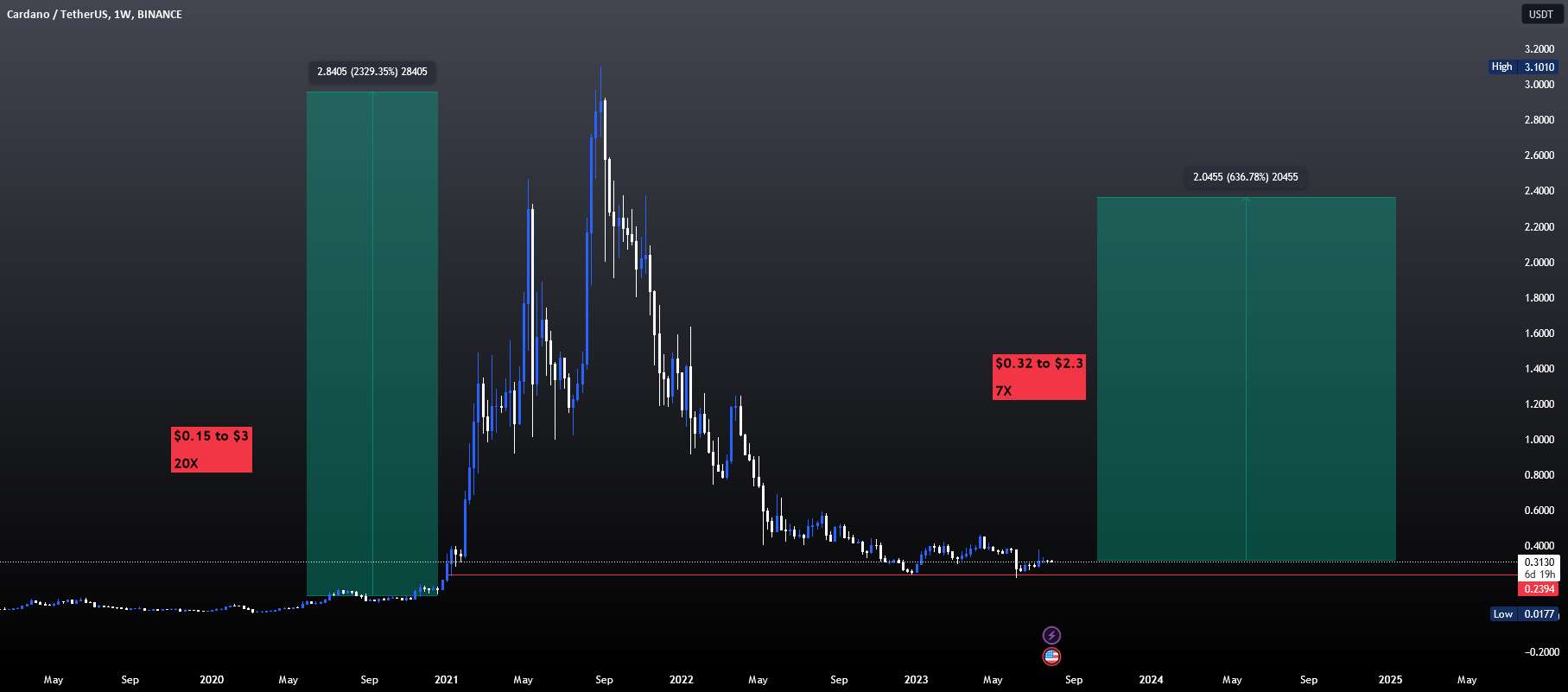
Task: Click the 0.6000 price axis label
Action: tap(1539, 511)
